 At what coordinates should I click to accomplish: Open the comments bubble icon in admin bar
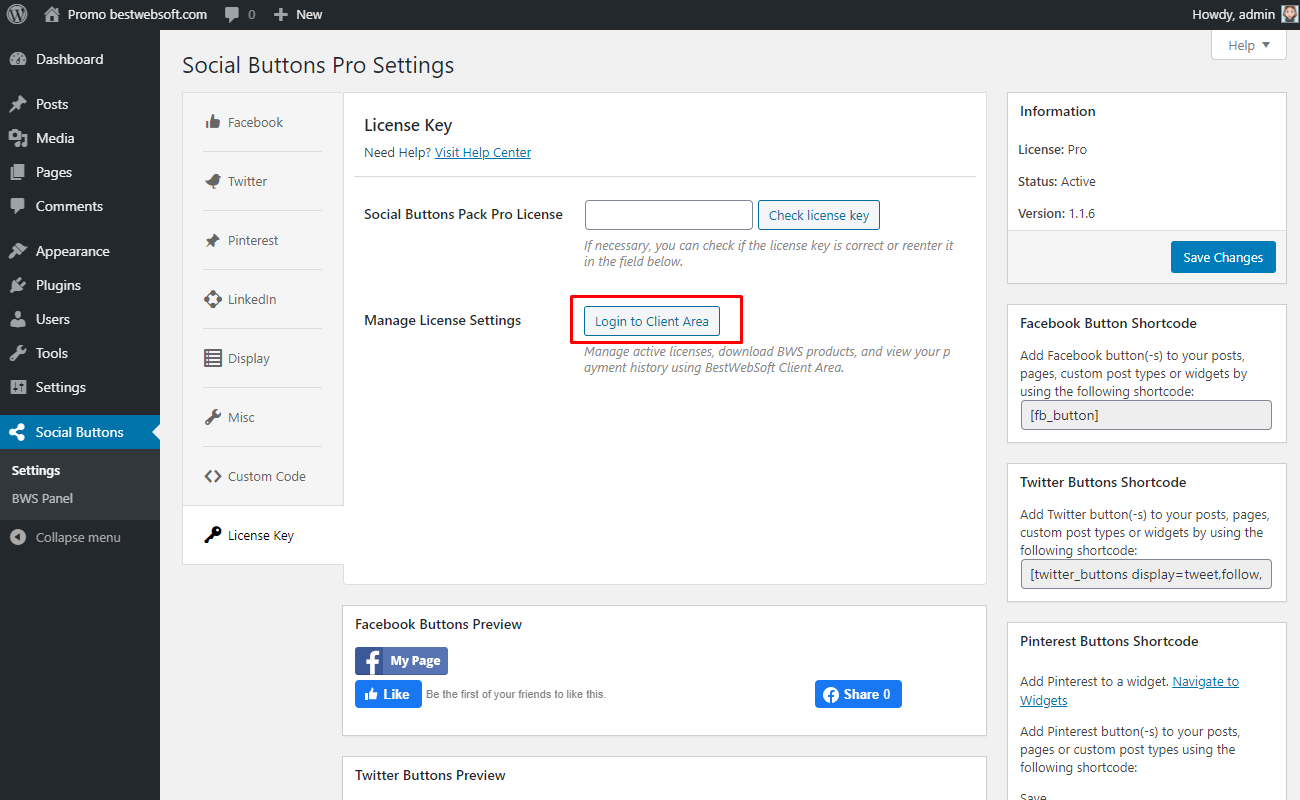point(232,14)
